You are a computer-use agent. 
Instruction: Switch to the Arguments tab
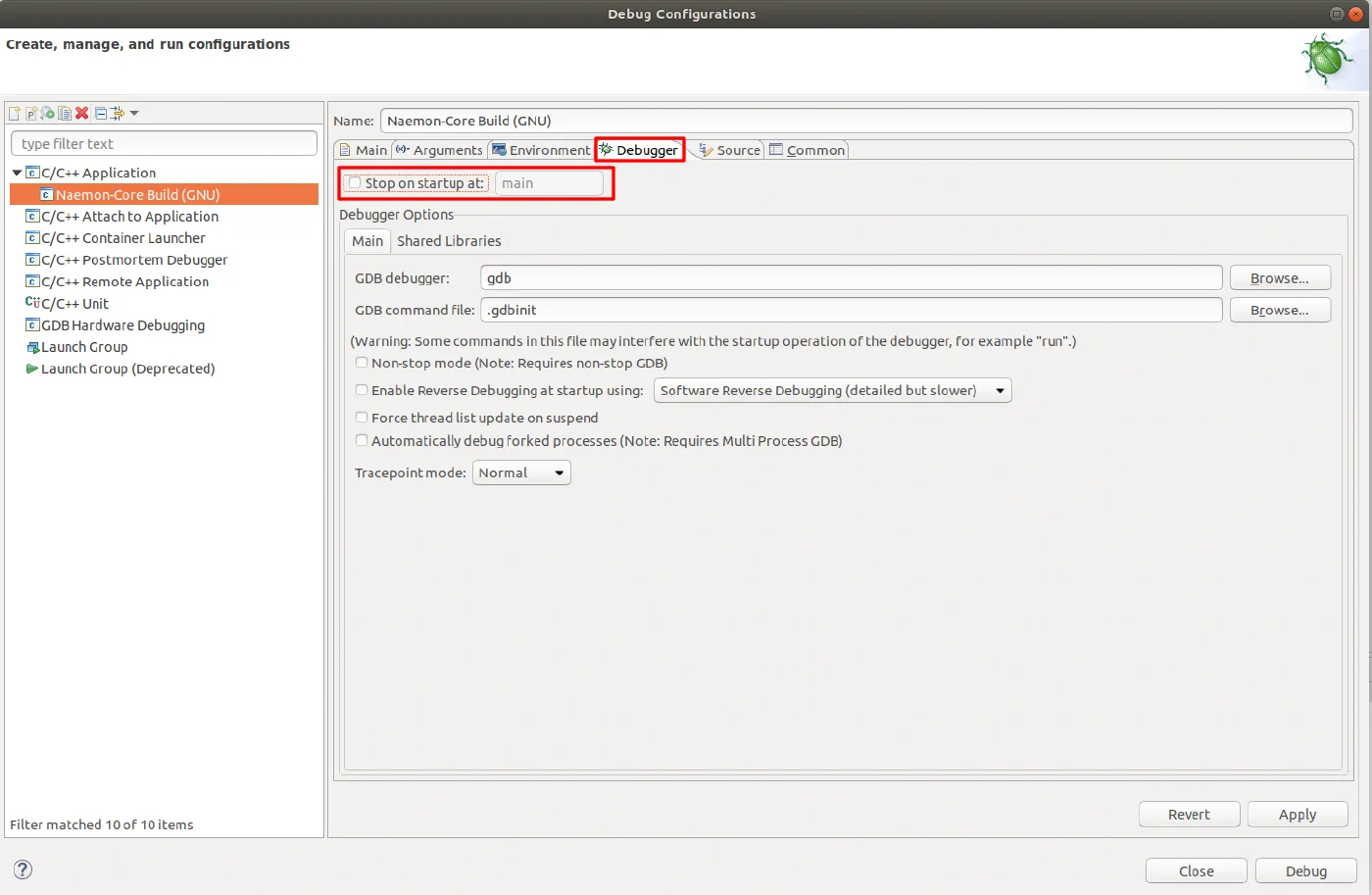(439, 150)
